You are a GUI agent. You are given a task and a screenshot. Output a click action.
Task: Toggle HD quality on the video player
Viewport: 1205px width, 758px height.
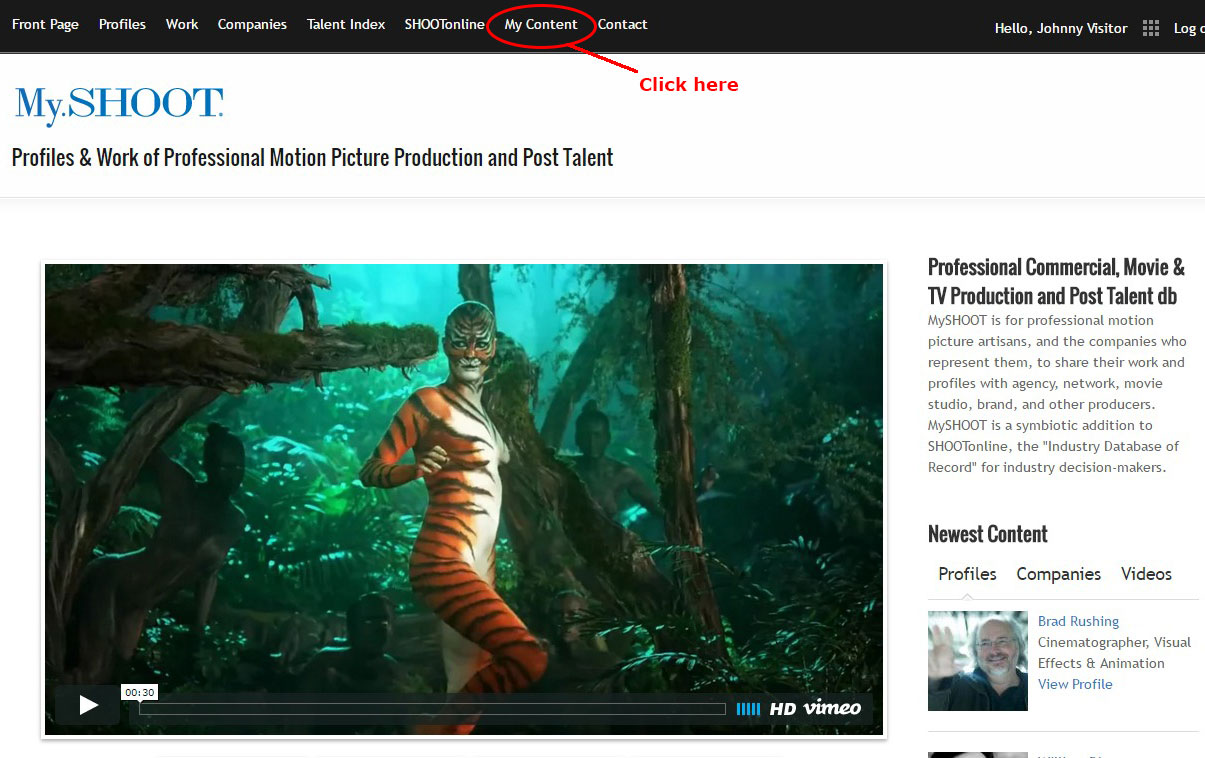click(x=782, y=709)
